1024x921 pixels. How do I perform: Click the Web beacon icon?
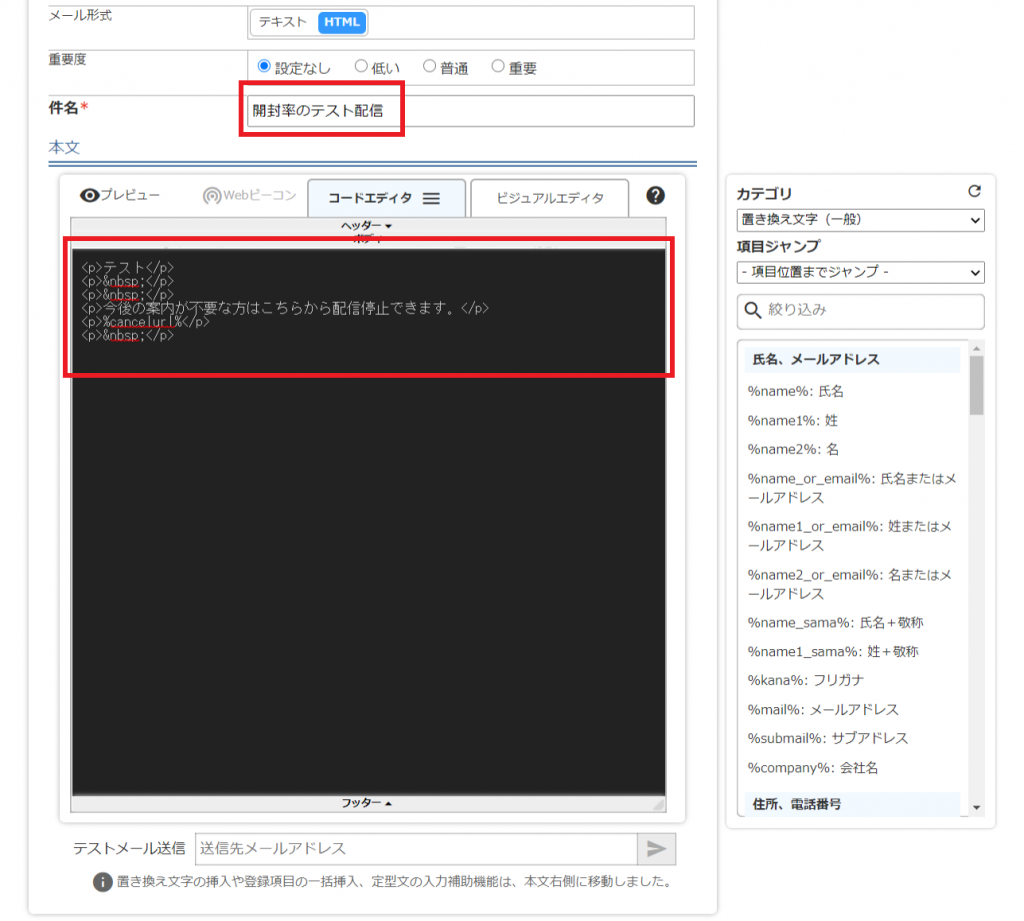(x=212, y=195)
